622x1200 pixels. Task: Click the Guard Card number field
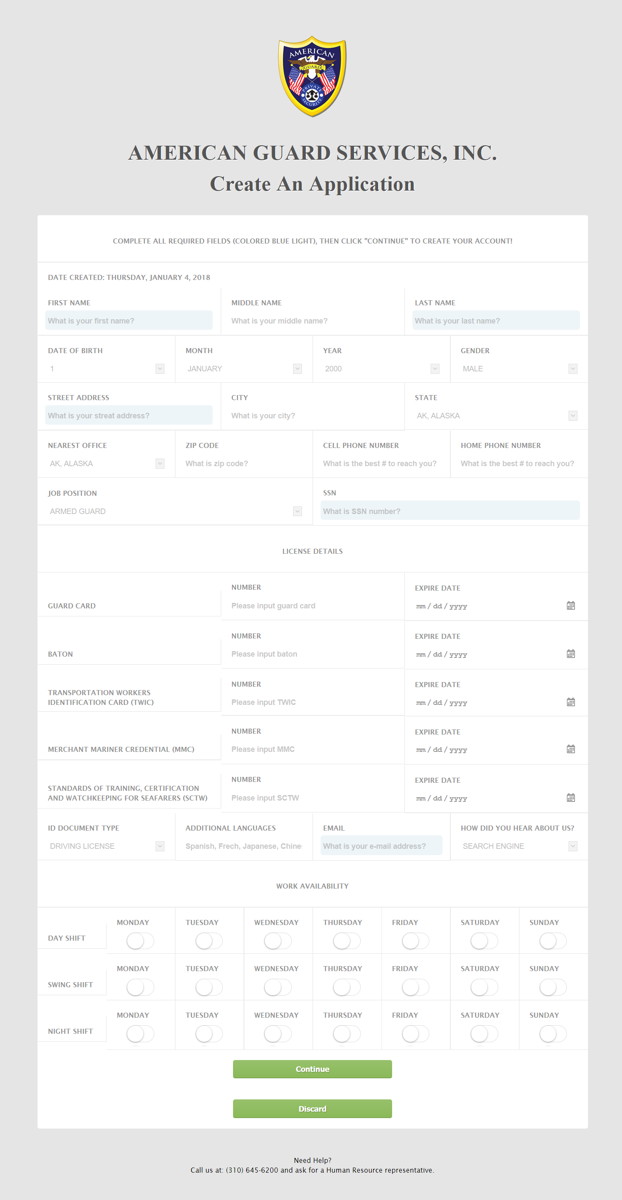pyautogui.click(x=313, y=606)
